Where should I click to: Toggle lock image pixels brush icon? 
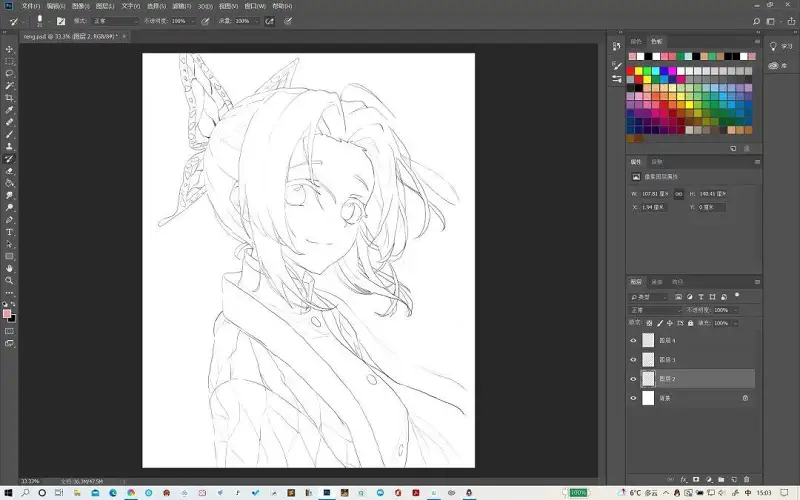point(660,323)
